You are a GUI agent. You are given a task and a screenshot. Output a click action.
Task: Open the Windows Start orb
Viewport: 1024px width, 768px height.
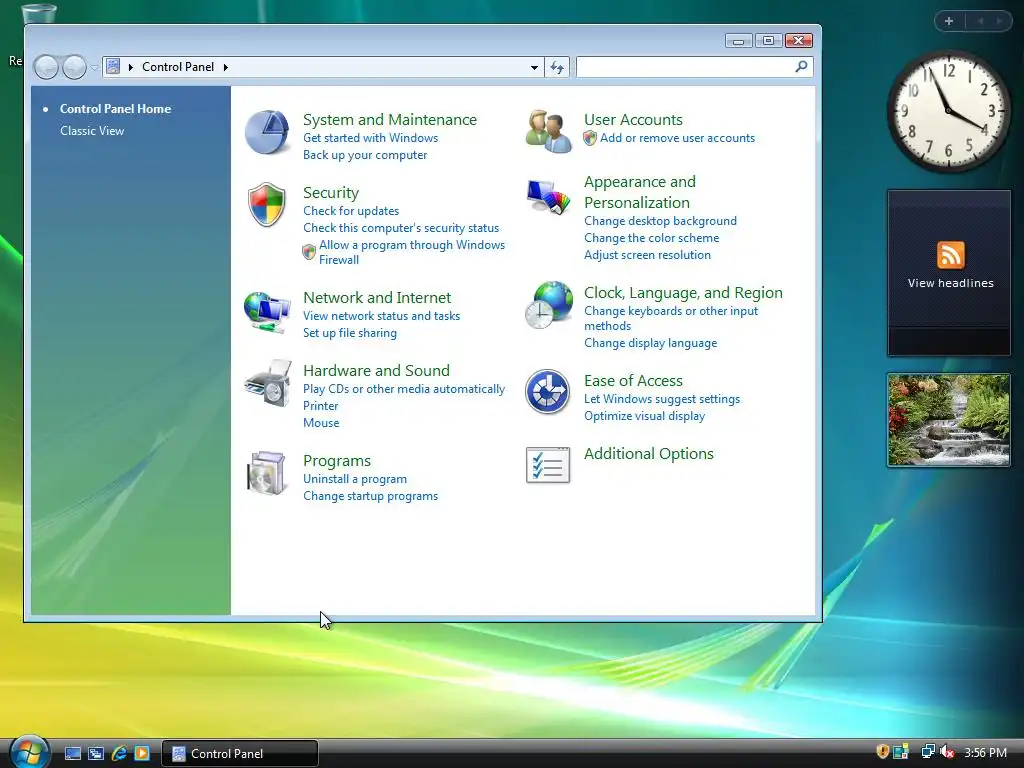click(29, 752)
